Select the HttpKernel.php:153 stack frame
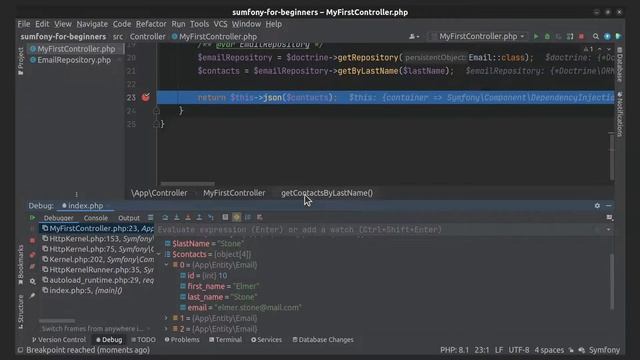This screenshot has width=640, height=360. coord(97,239)
